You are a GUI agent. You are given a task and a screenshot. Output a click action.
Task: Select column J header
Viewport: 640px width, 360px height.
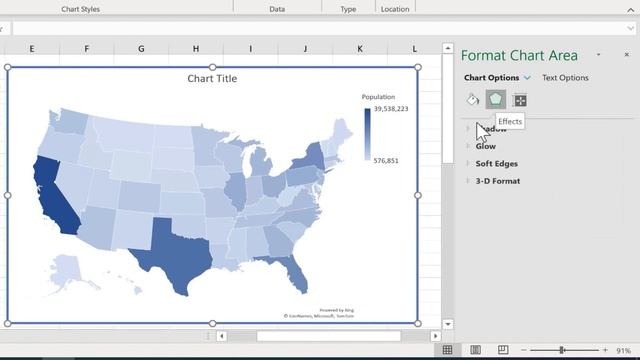[x=305, y=49]
